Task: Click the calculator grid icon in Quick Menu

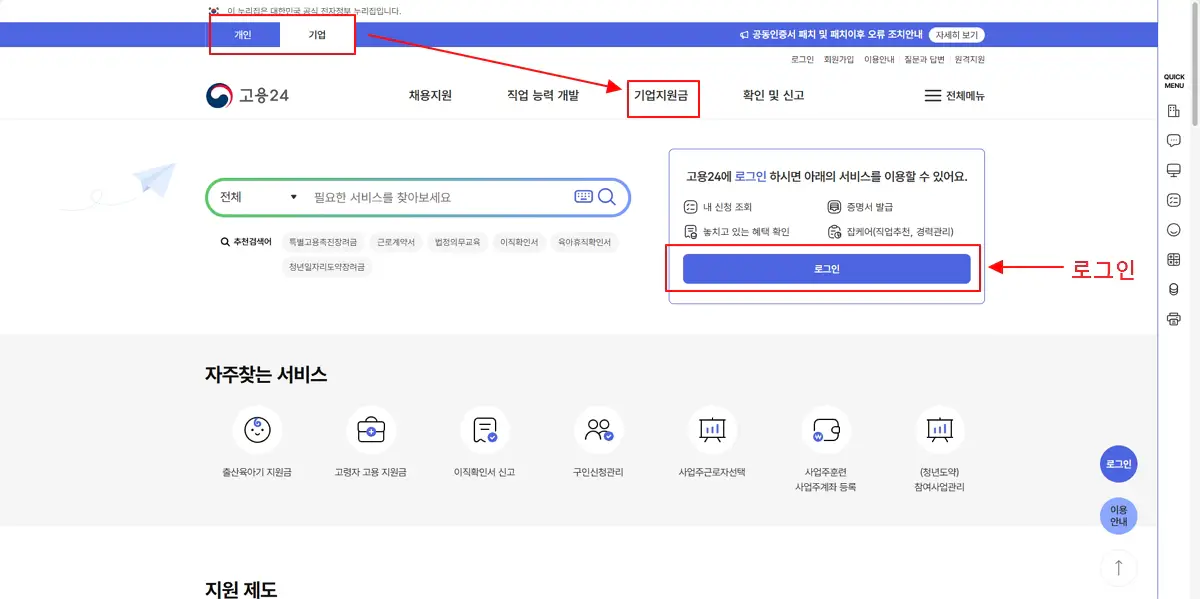Action: click(1174, 260)
